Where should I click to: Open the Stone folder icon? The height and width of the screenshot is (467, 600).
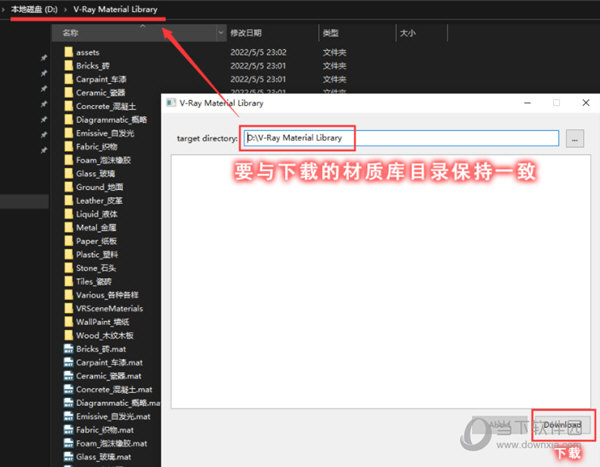tap(68, 268)
